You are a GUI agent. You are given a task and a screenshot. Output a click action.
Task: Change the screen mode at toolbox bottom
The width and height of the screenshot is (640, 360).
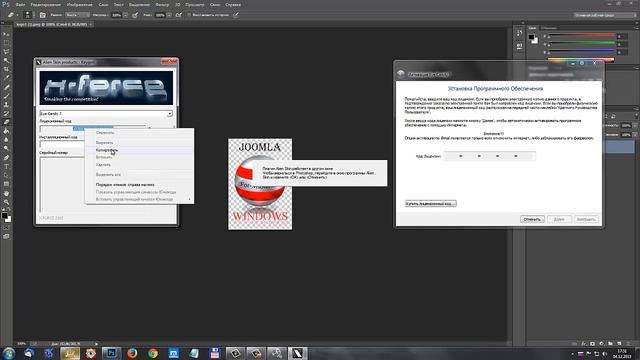(6, 236)
